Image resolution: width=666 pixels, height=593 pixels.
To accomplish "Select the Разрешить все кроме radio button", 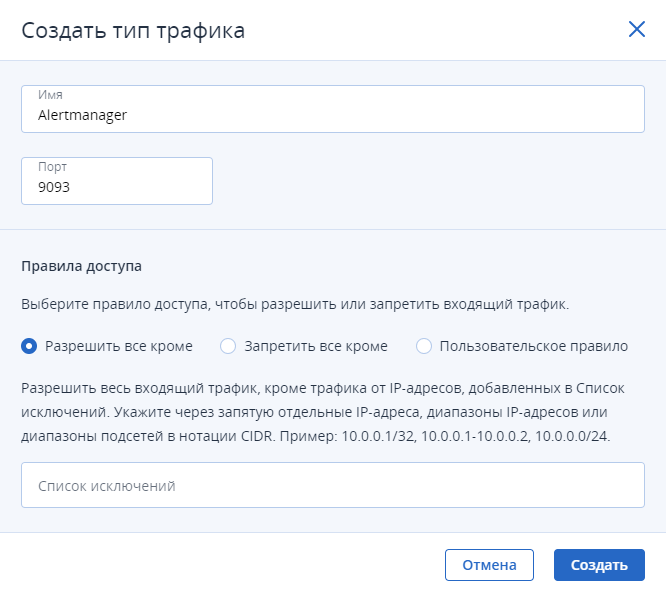I will (29, 346).
